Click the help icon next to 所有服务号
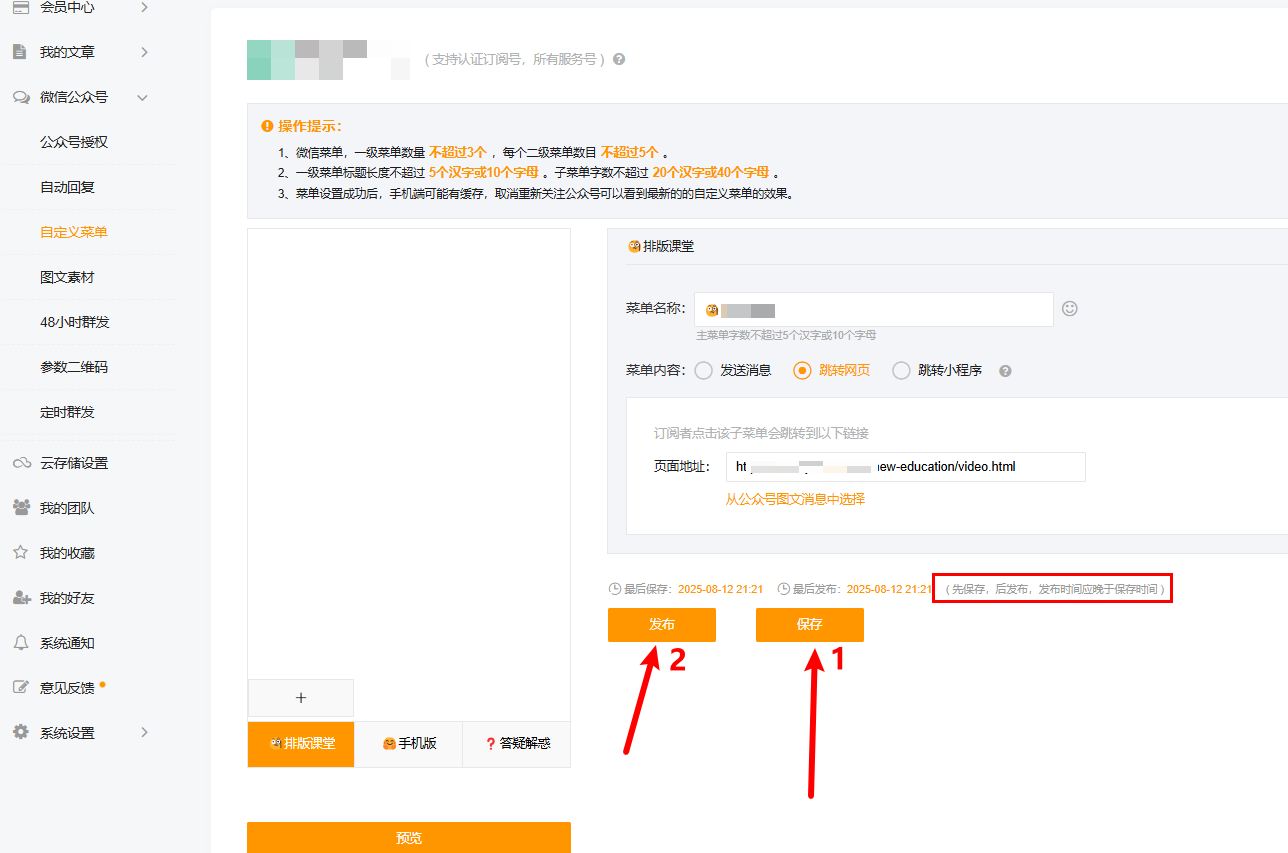 tap(619, 59)
